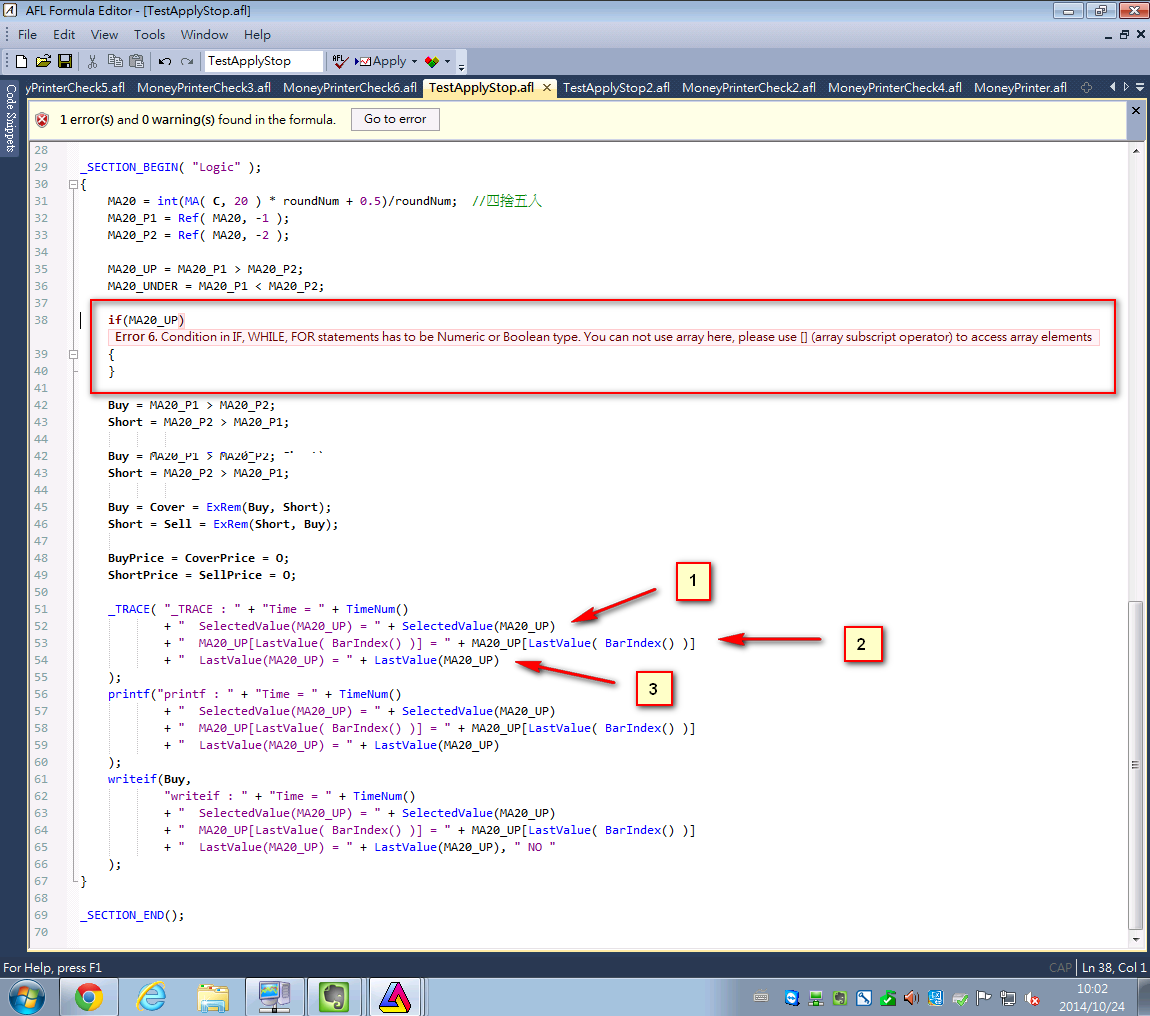
Task: Open the File menu
Action: 27,34
